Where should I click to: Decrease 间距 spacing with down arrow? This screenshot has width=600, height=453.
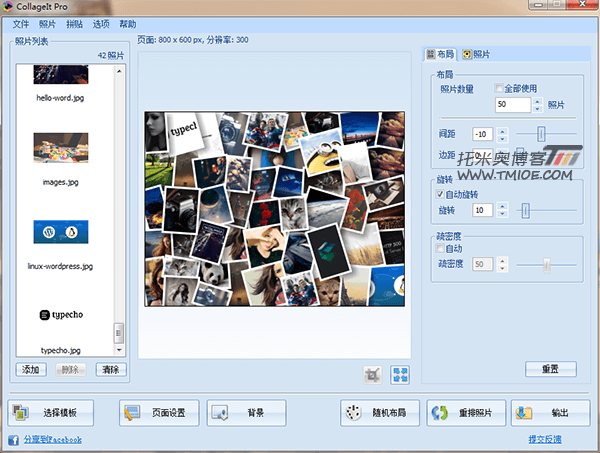tap(502, 138)
